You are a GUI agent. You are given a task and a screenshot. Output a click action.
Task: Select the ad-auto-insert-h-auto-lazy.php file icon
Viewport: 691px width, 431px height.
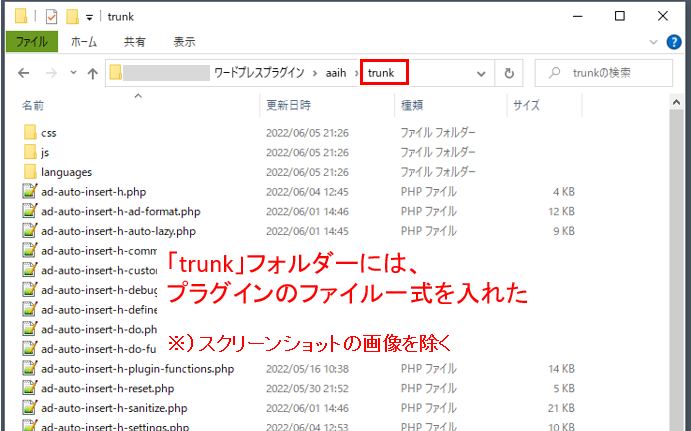[x=30, y=231]
